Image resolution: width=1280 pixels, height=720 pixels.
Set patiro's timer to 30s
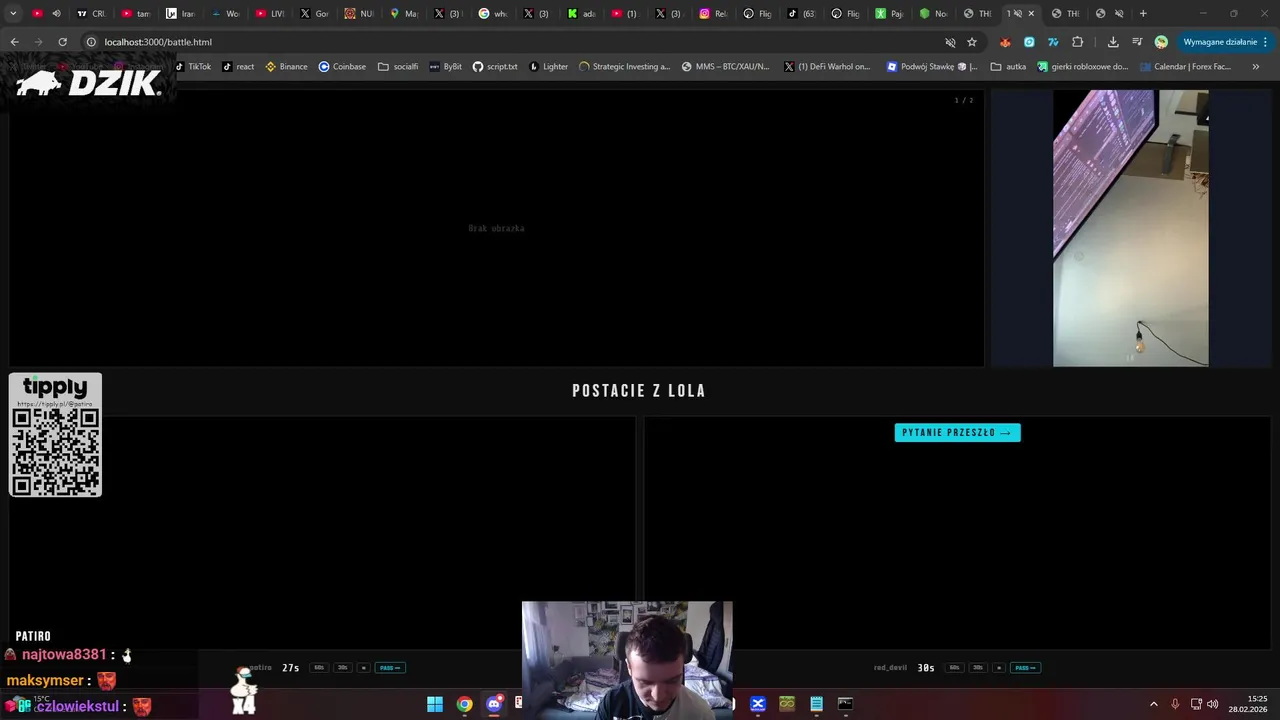(x=343, y=668)
